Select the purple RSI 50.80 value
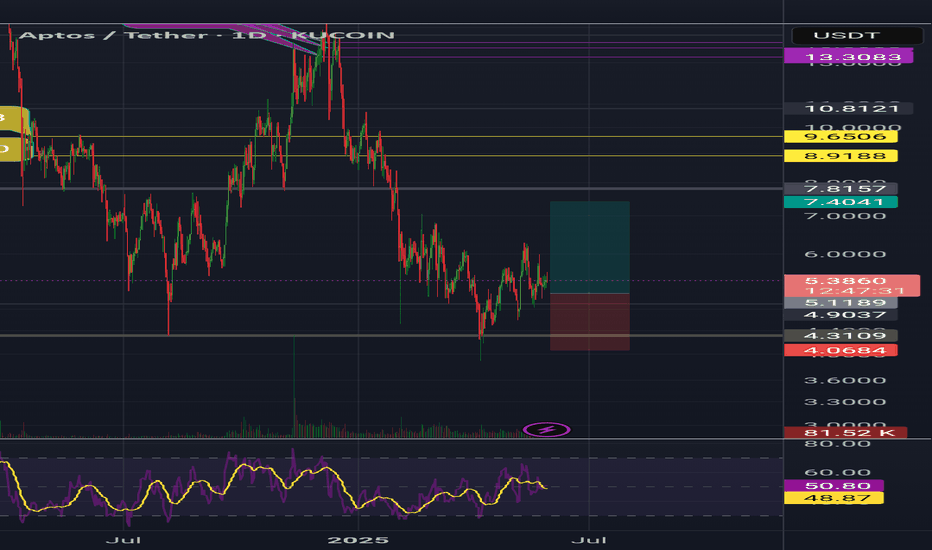 [x=834, y=486]
